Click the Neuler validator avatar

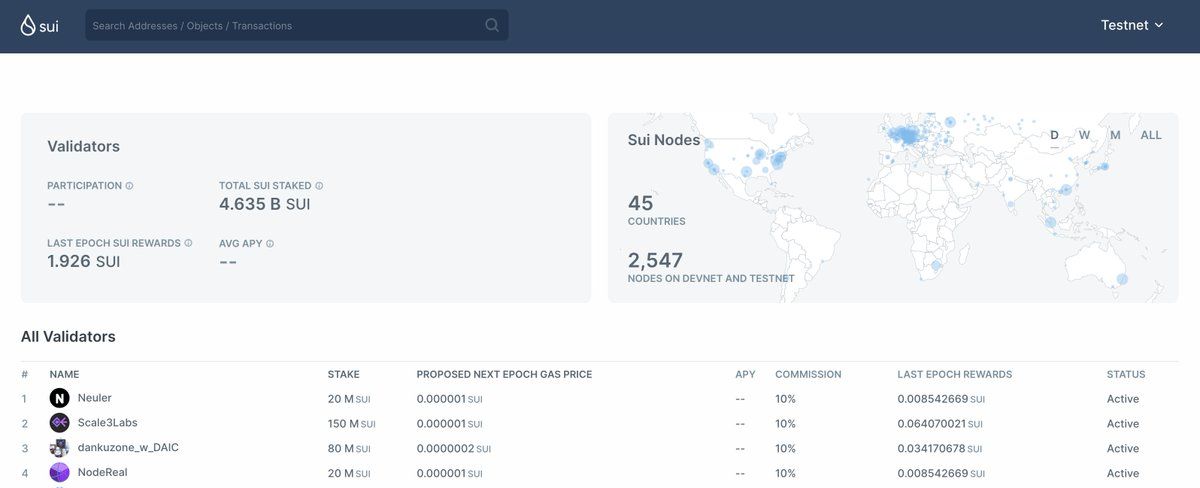60,398
